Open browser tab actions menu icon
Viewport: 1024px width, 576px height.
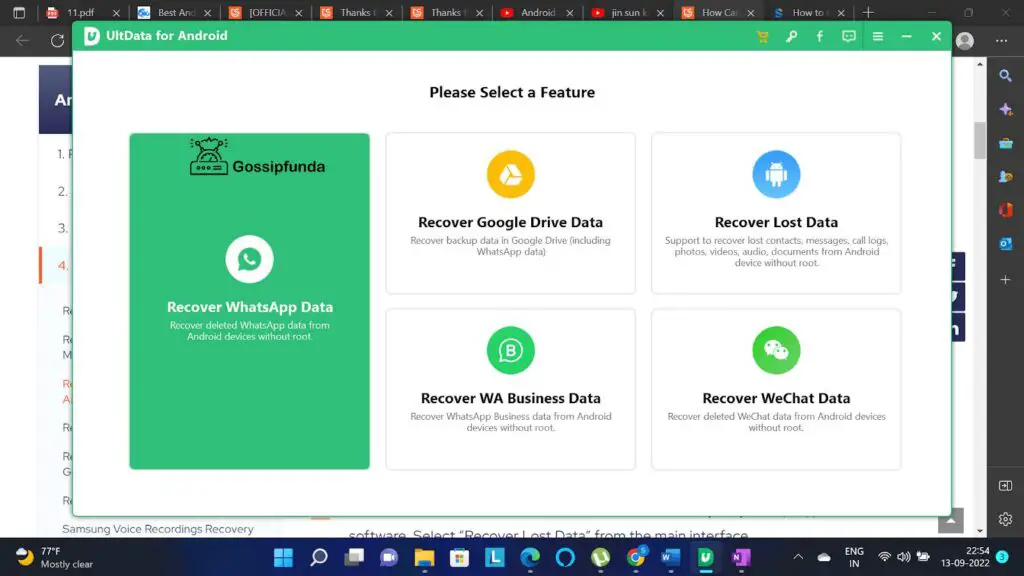[19, 12]
